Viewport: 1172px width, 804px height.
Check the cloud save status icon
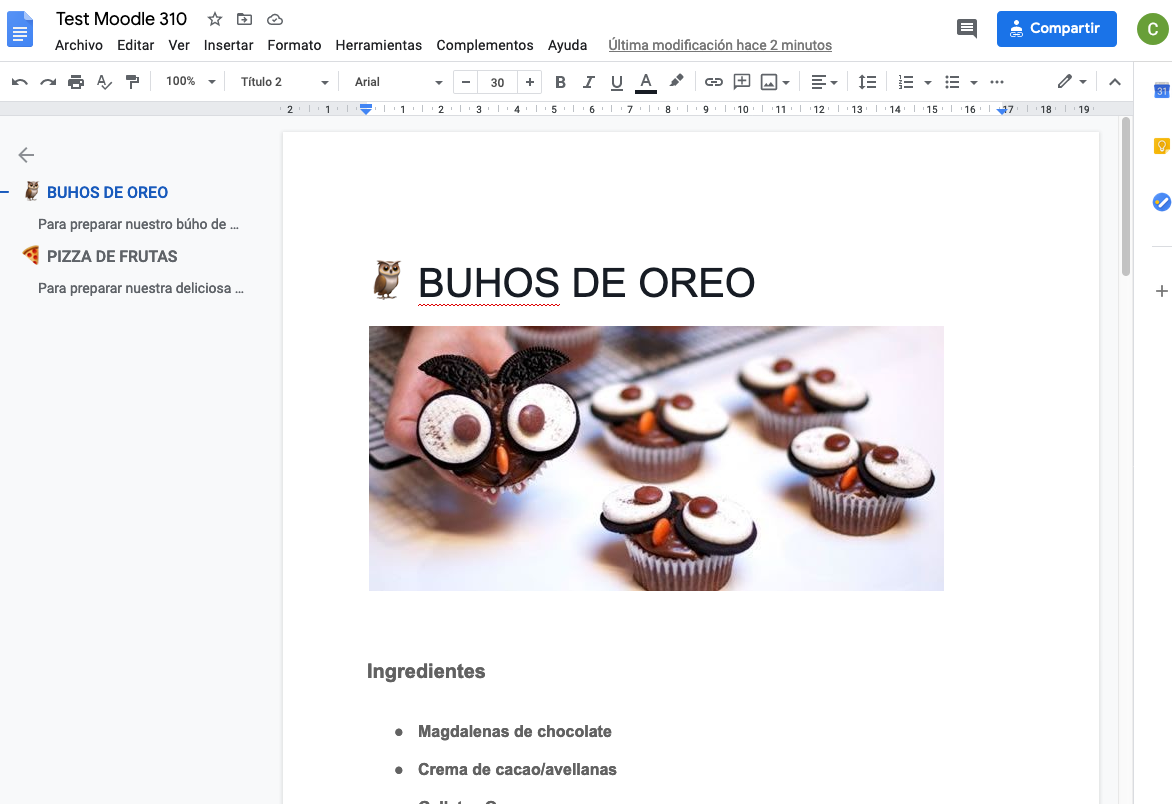click(275, 19)
